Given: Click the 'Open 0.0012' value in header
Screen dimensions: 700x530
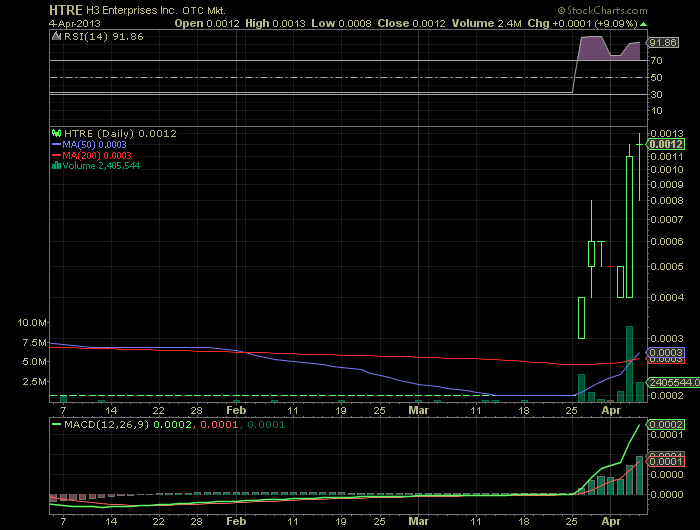Looking at the screenshot, I should click(207, 24).
